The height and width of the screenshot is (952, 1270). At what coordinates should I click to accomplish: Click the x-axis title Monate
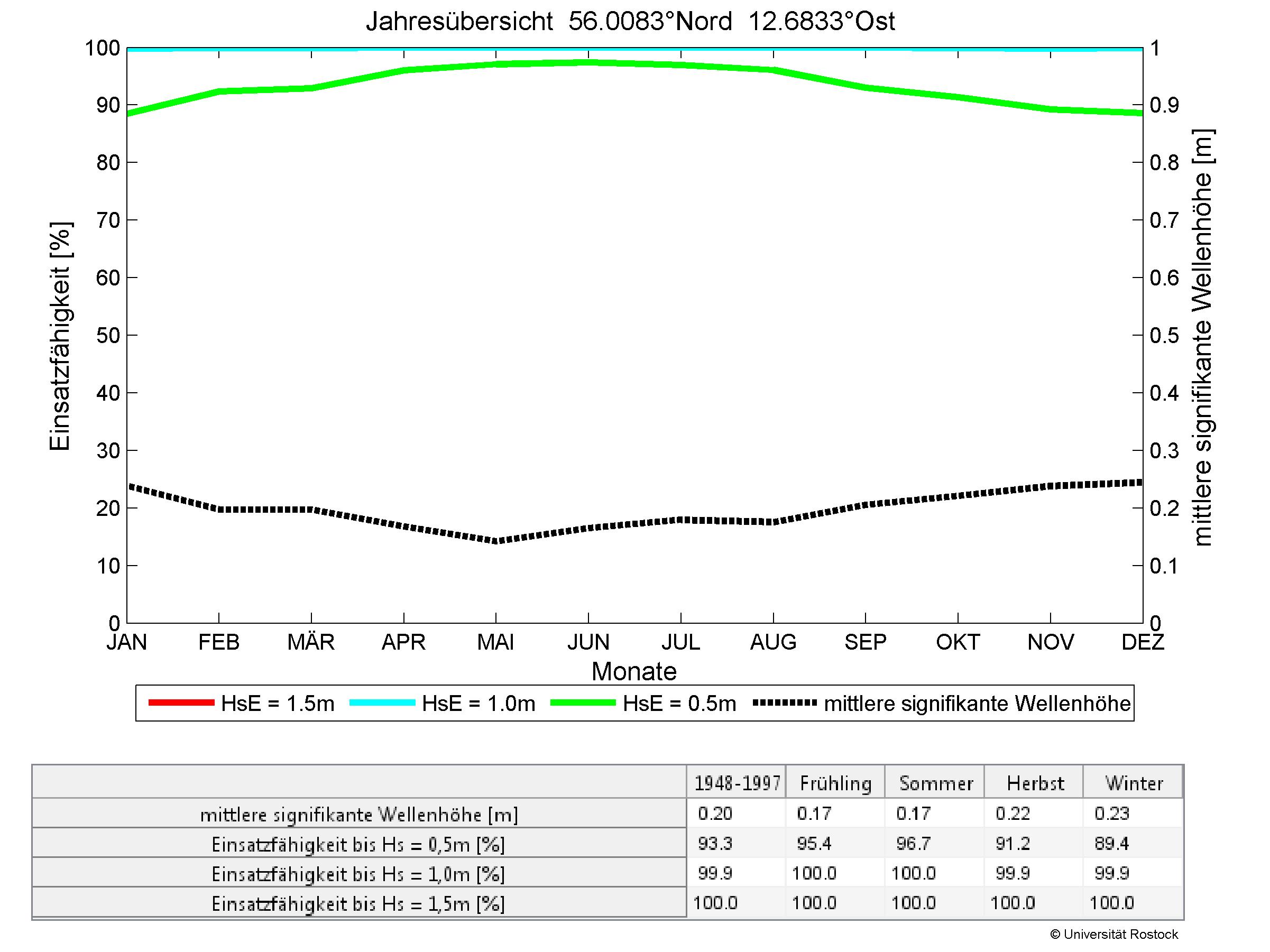coord(634,671)
